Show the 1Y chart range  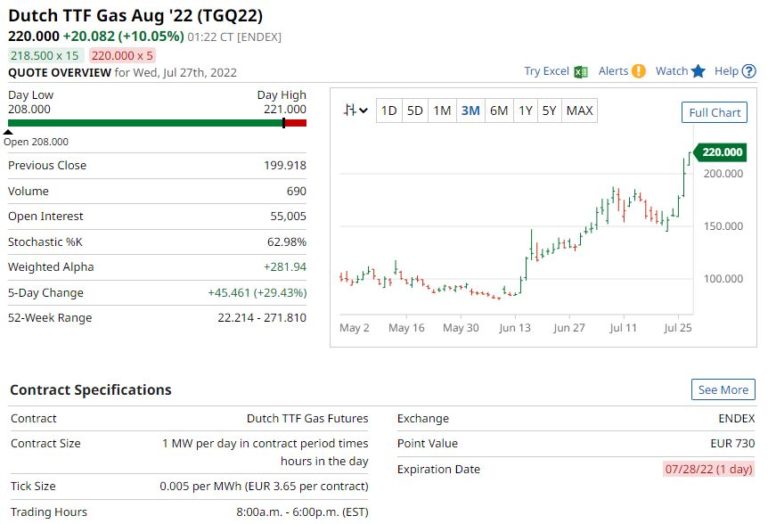click(525, 111)
